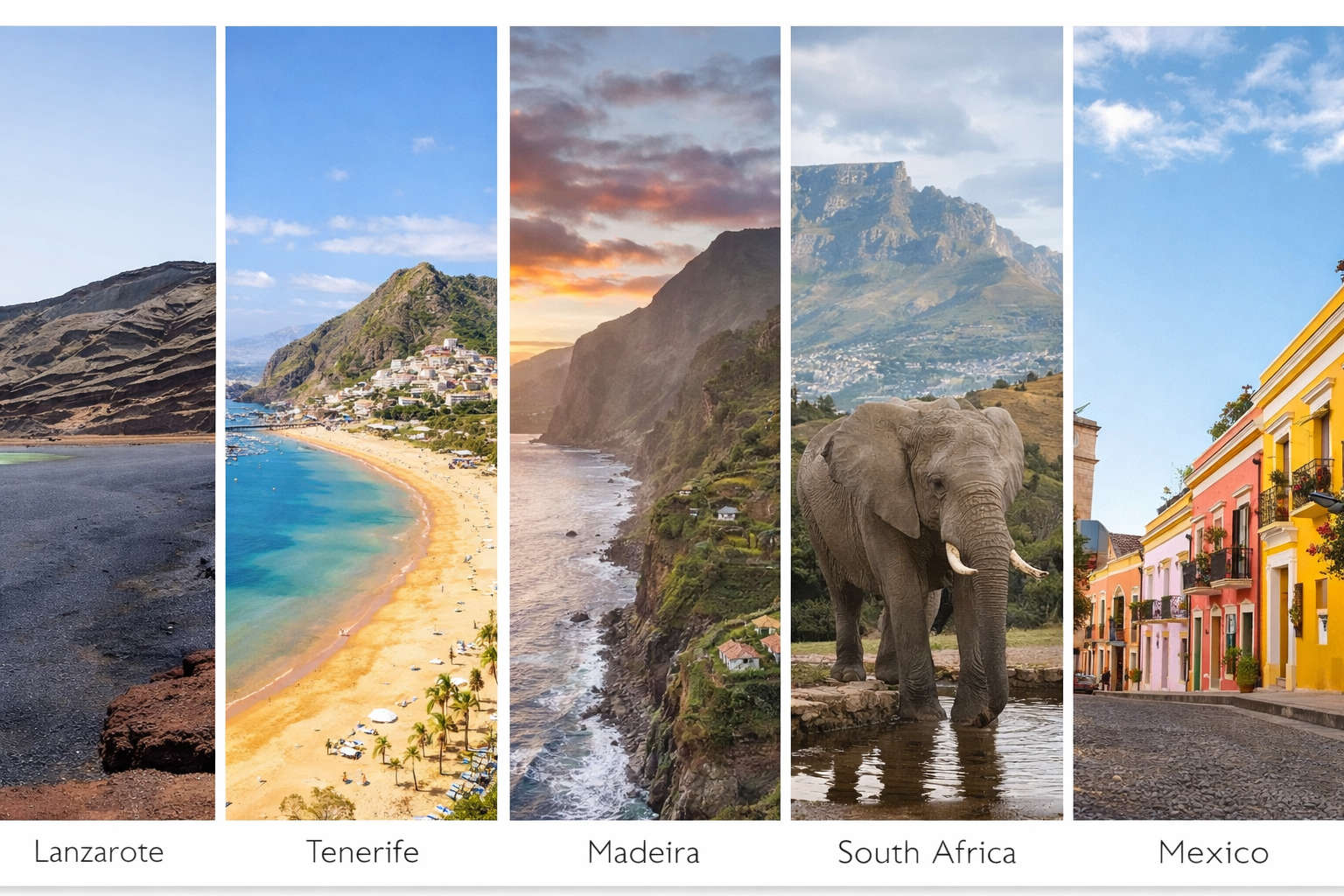
Task: Open the South Africa elephant photo
Action: (x=927, y=423)
